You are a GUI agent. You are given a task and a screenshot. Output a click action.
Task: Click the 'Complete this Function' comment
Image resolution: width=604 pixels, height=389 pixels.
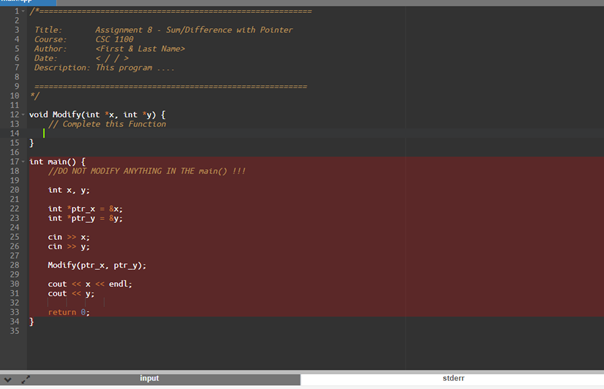coord(107,124)
